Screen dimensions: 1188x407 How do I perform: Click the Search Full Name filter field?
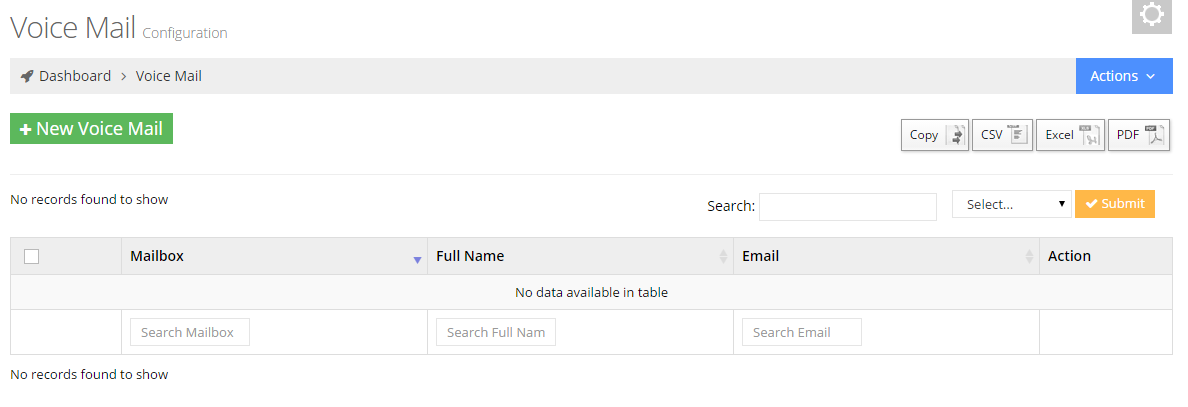496,332
